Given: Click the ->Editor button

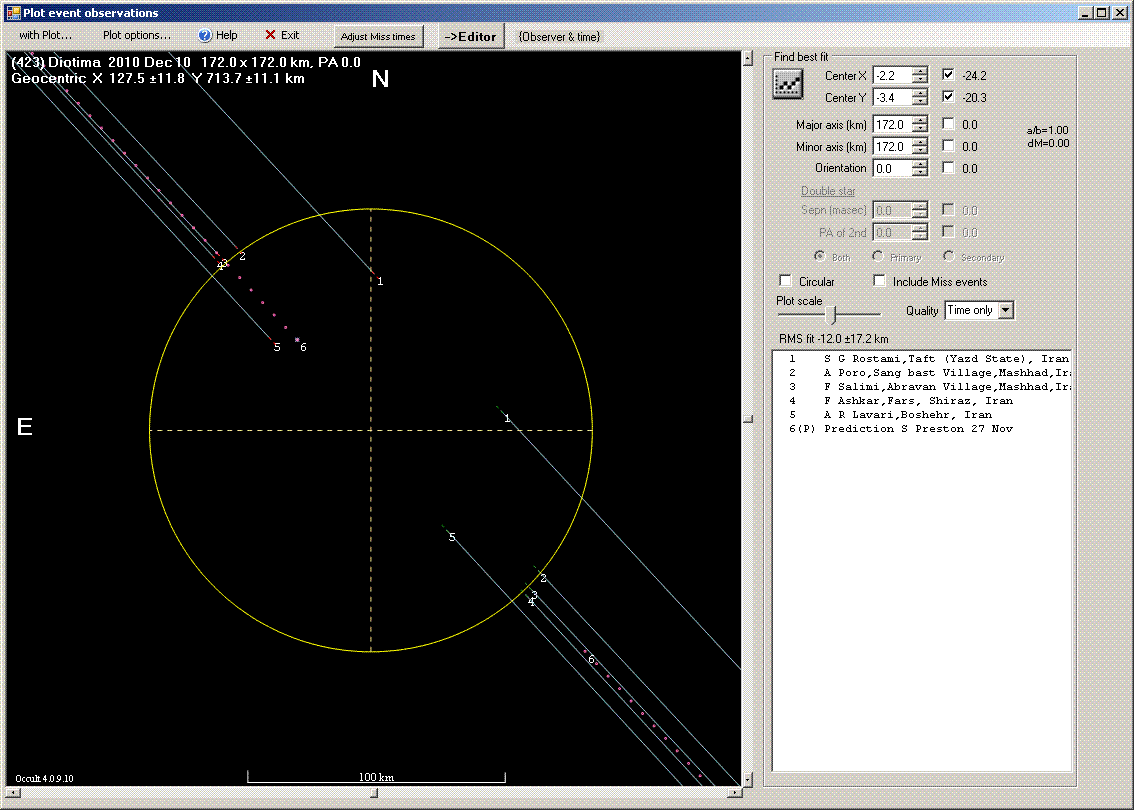Looking at the screenshot, I should click(x=471, y=36).
